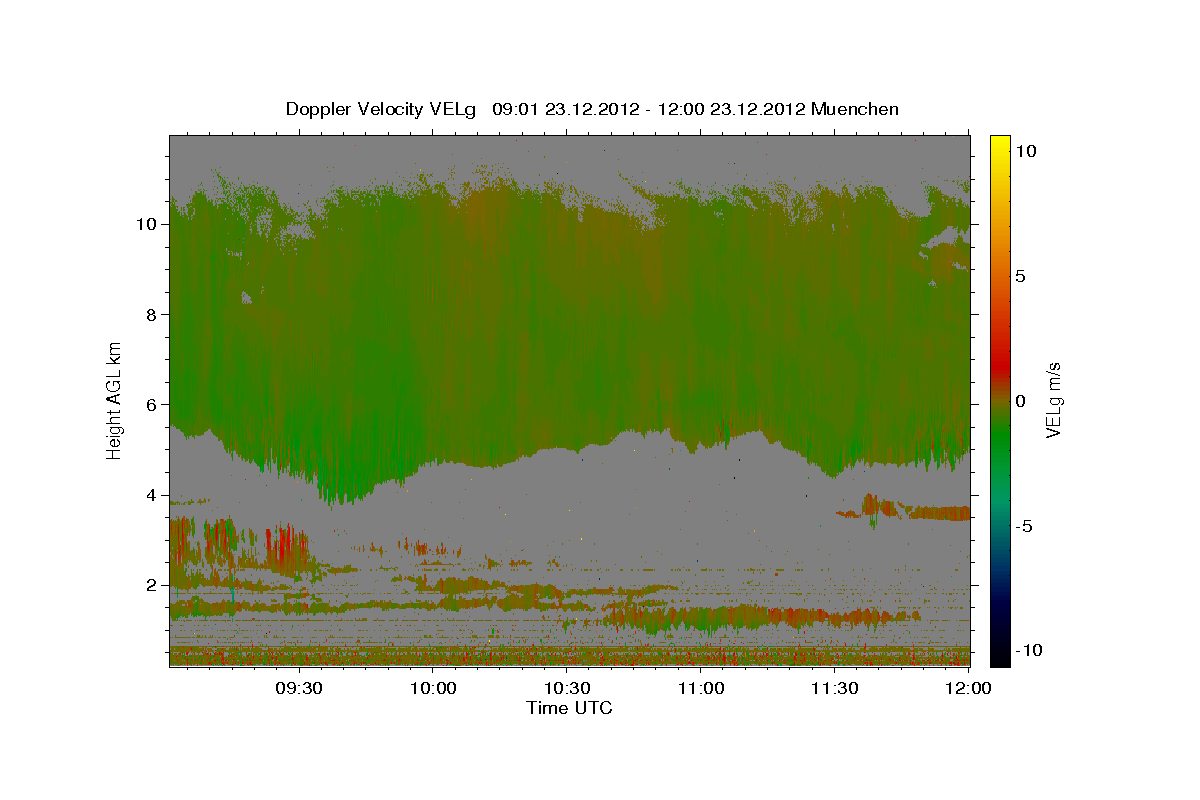The height and width of the screenshot is (800, 1200).
Task: Click the colorbar label '10'
Action: [x=1026, y=150]
